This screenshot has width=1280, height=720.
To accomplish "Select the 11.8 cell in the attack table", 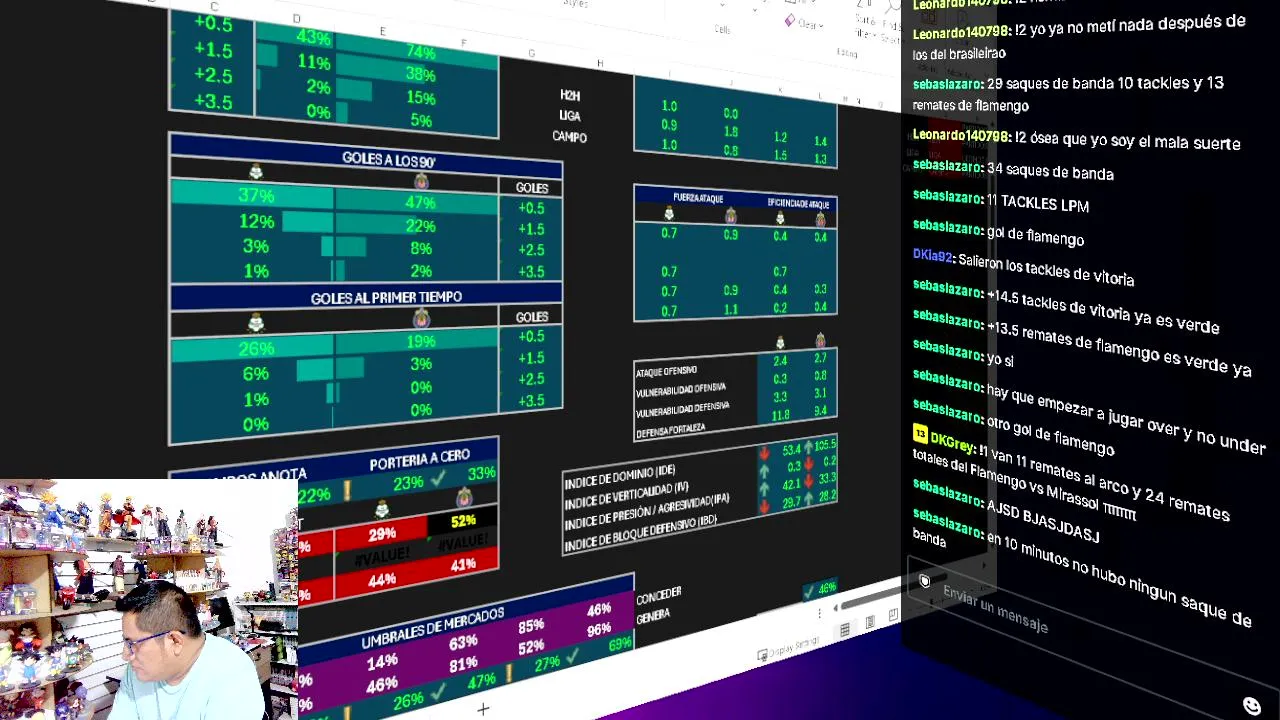I will coord(781,414).
